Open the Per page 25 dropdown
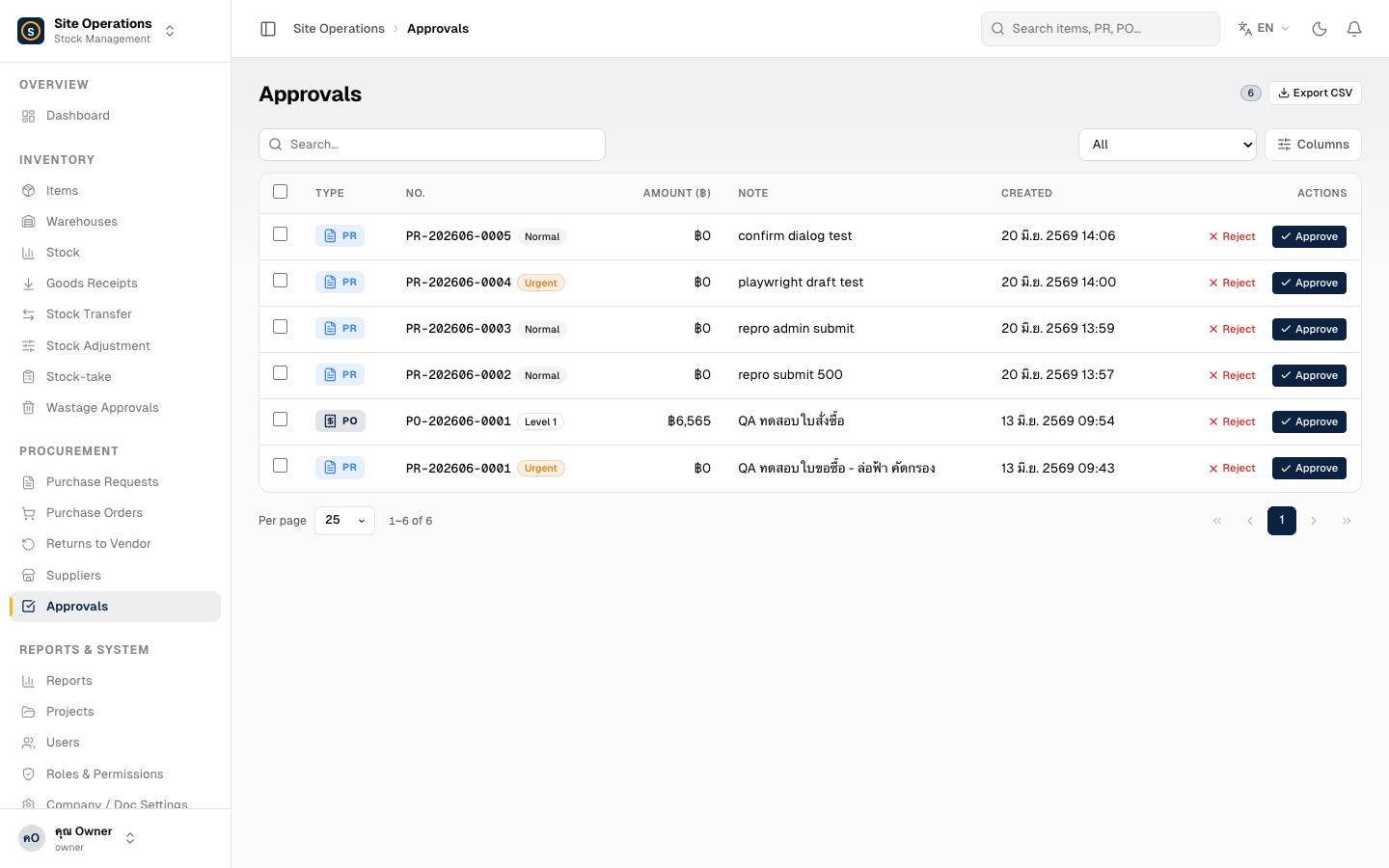1389x868 pixels. (x=344, y=521)
